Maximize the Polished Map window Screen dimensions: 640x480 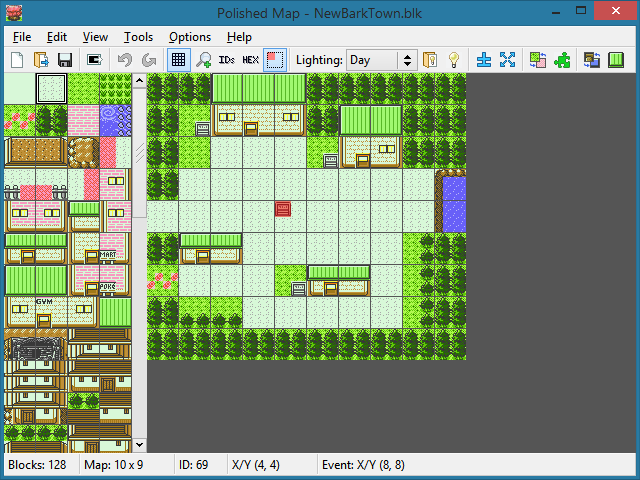pos(580,11)
